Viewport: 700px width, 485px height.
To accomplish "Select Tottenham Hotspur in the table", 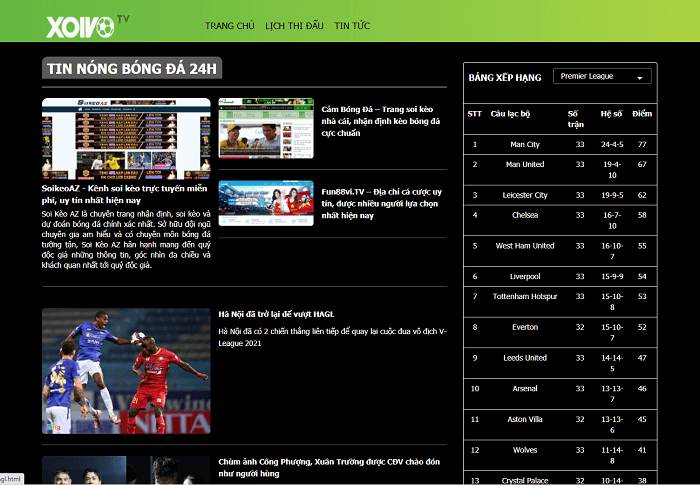I will pos(525,296).
